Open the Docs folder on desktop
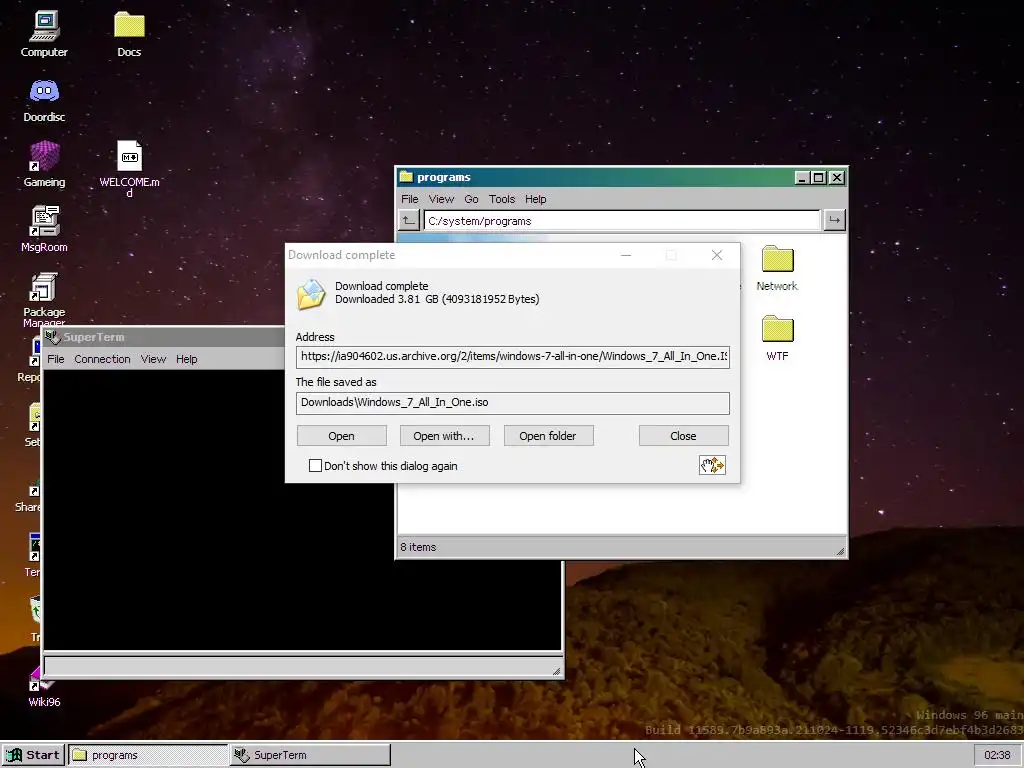The height and width of the screenshot is (768, 1024). click(129, 34)
